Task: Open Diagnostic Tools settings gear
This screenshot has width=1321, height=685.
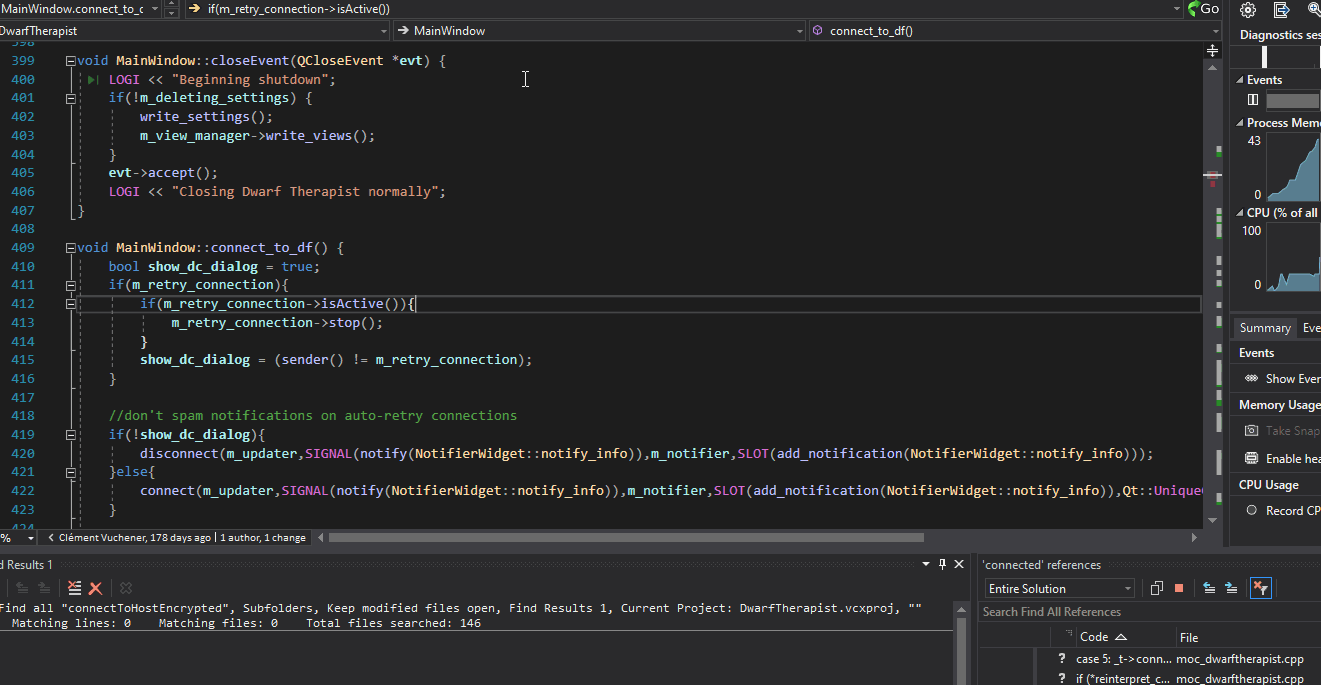Action: 1248,10
